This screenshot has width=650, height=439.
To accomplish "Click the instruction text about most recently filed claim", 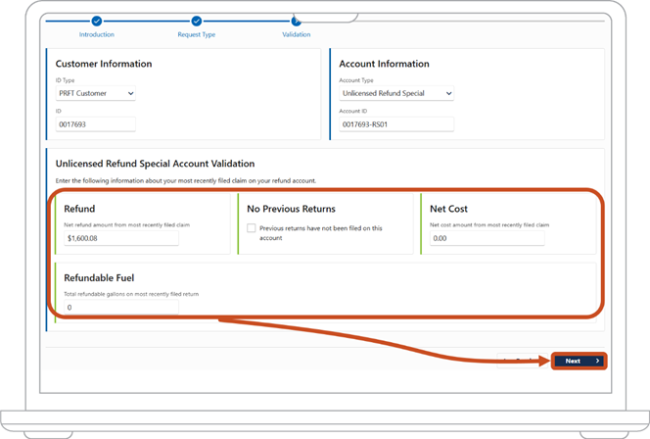I will (186, 181).
